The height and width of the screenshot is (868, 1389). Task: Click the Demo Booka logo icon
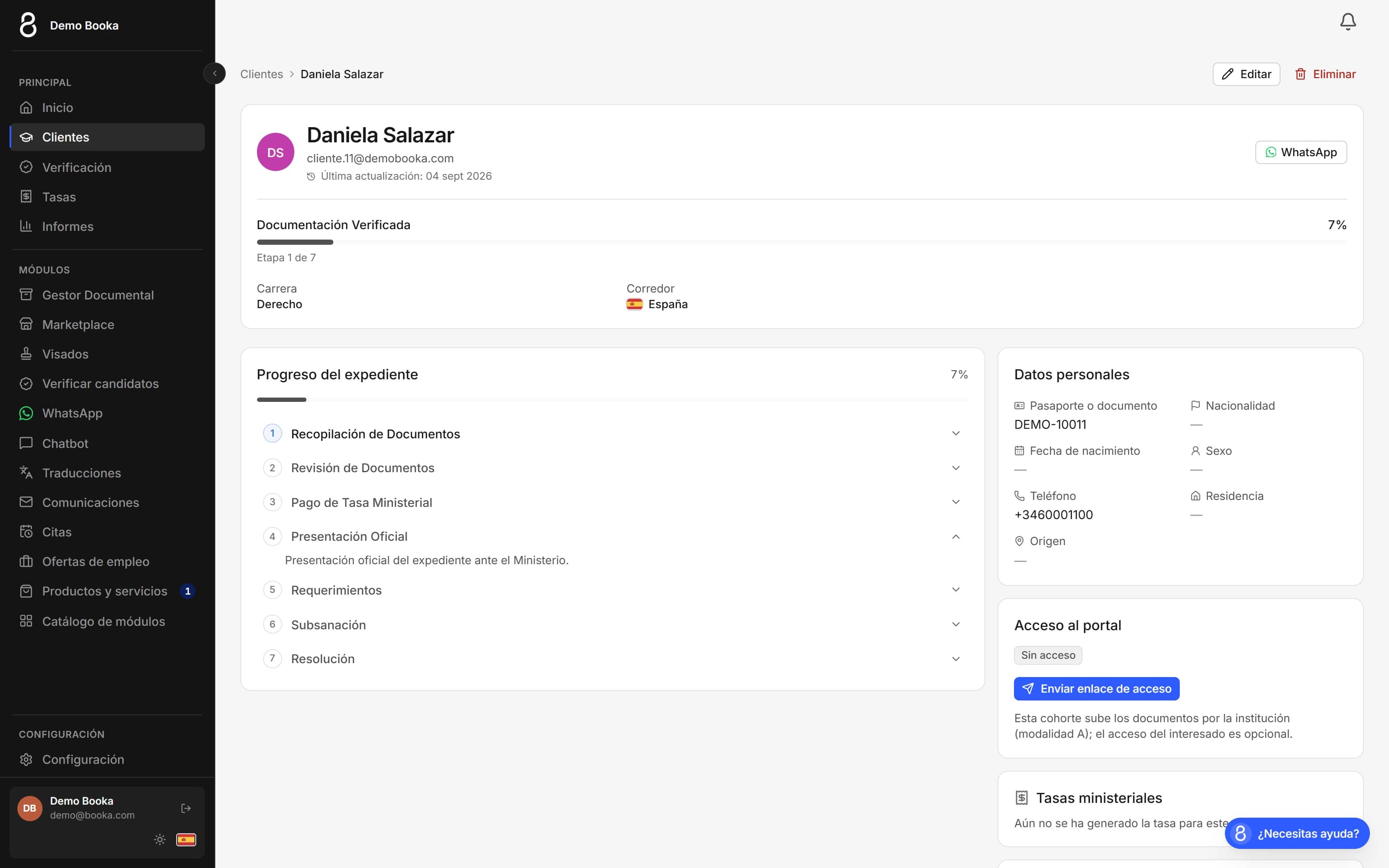(28, 25)
